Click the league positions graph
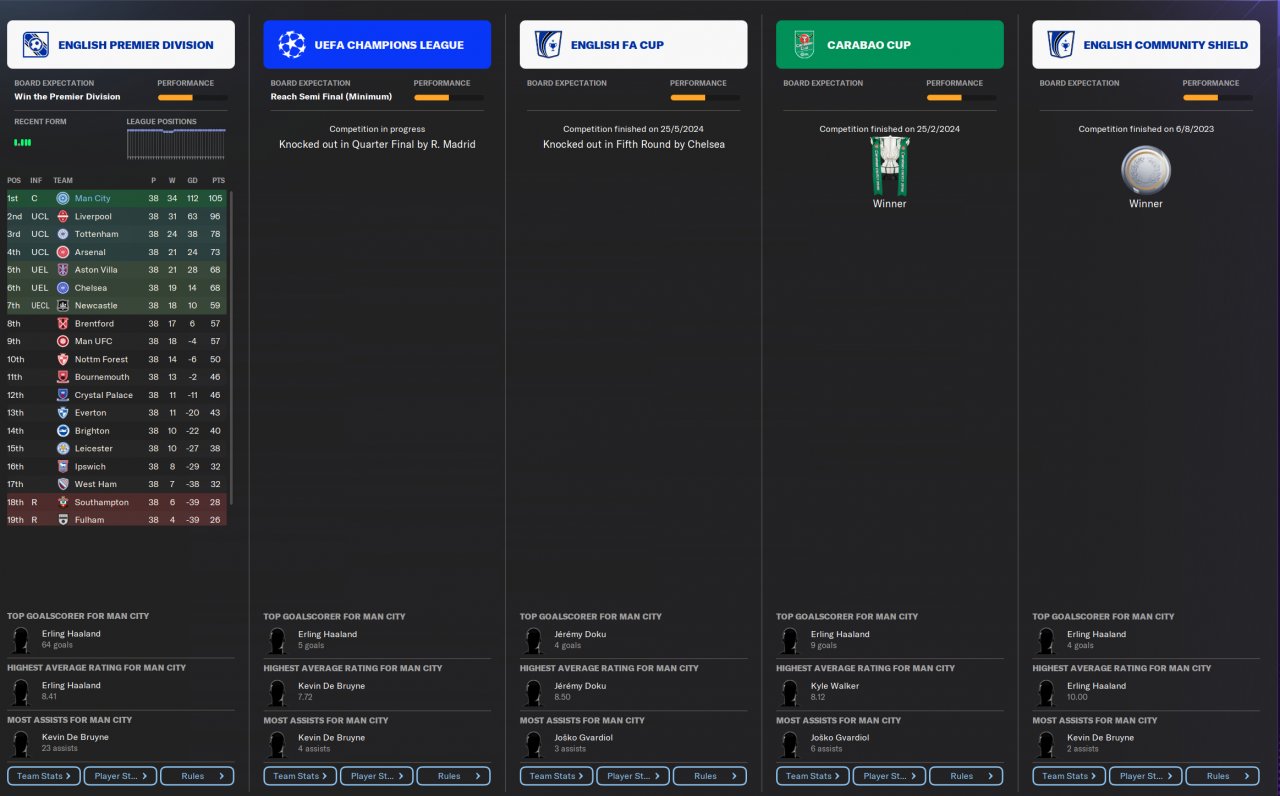The width and height of the screenshot is (1280, 796). click(x=176, y=144)
